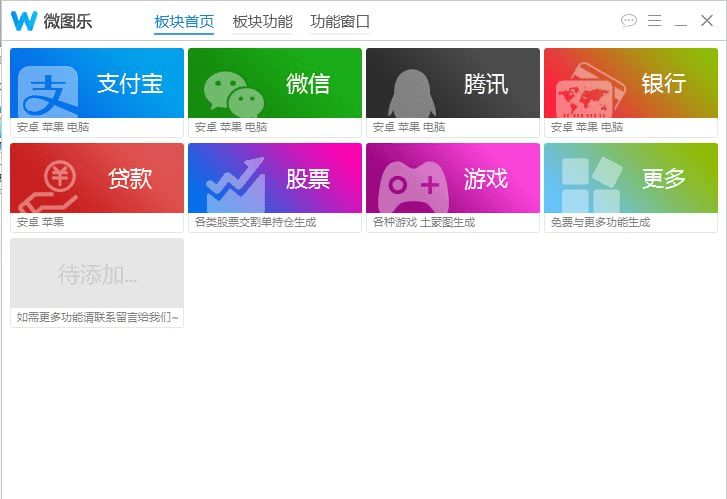
Task: Open the 微信 tile label
Action: [x=308, y=84]
